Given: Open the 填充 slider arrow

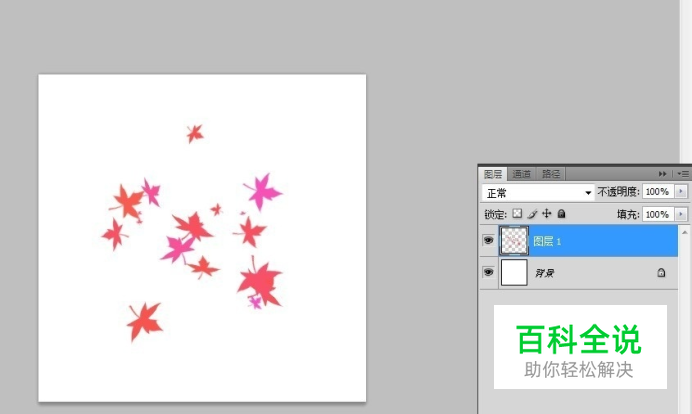Looking at the screenshot, I should (681, 215).
